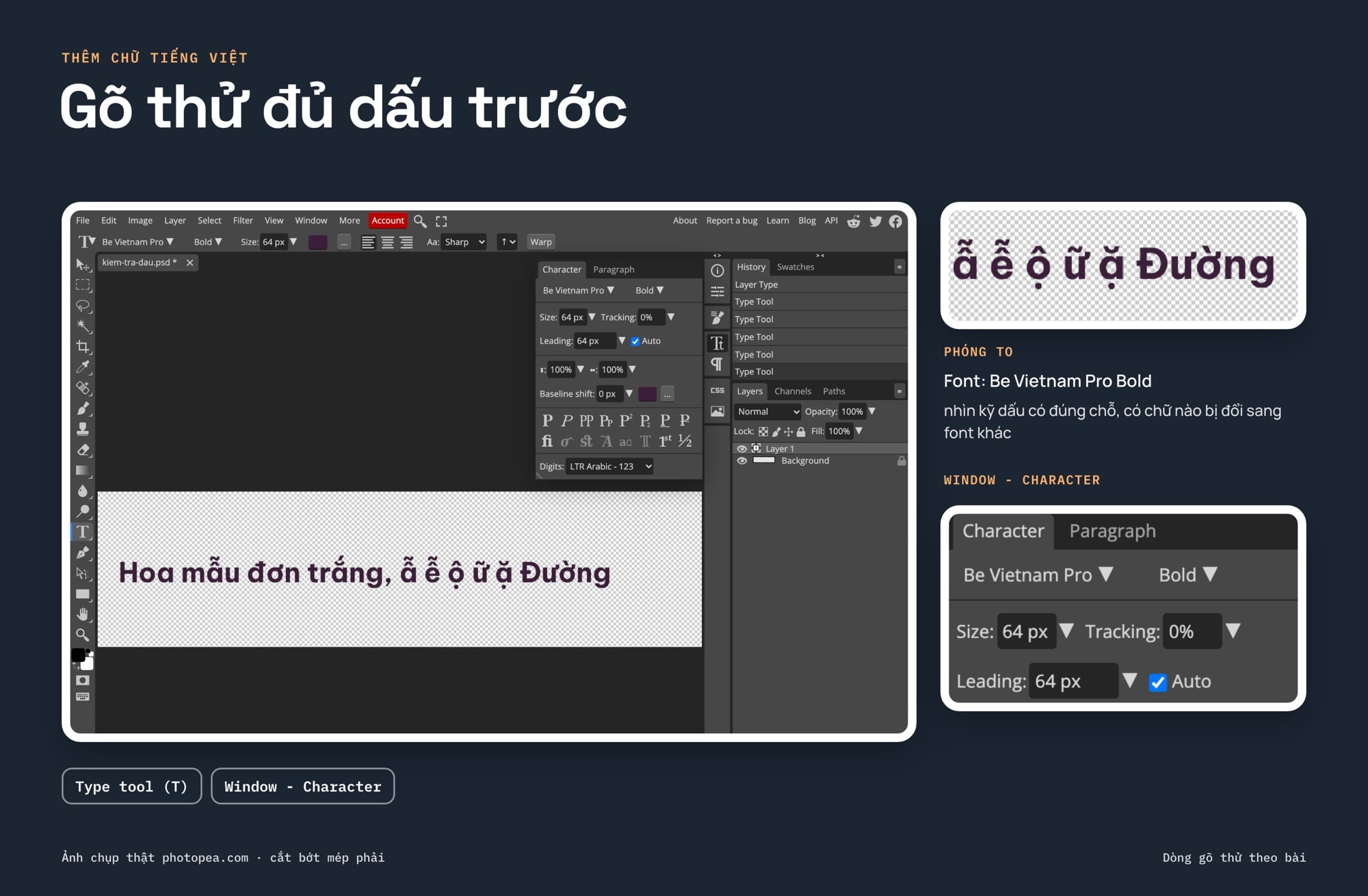Switch to the Swatches tab
Screen dimensions: 1368x896
pyautogui.click(x=795, y=267)
